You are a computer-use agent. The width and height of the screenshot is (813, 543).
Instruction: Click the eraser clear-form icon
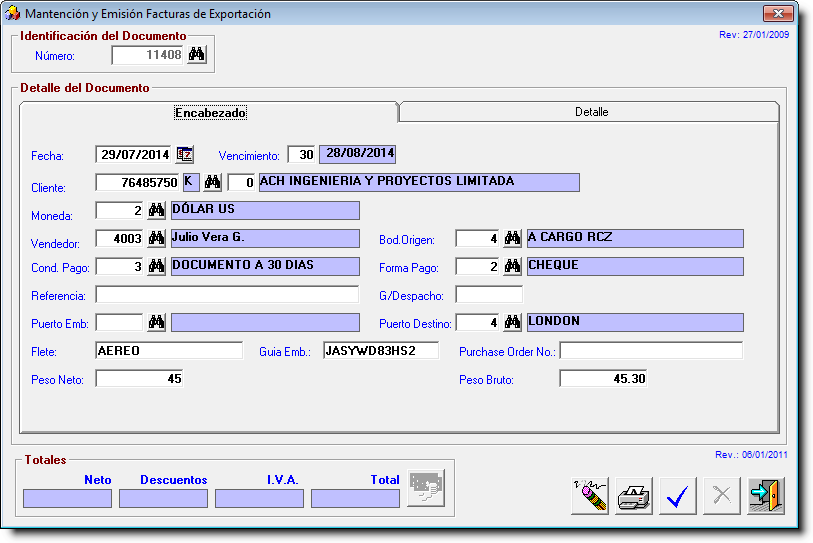(x=590, y=496)
